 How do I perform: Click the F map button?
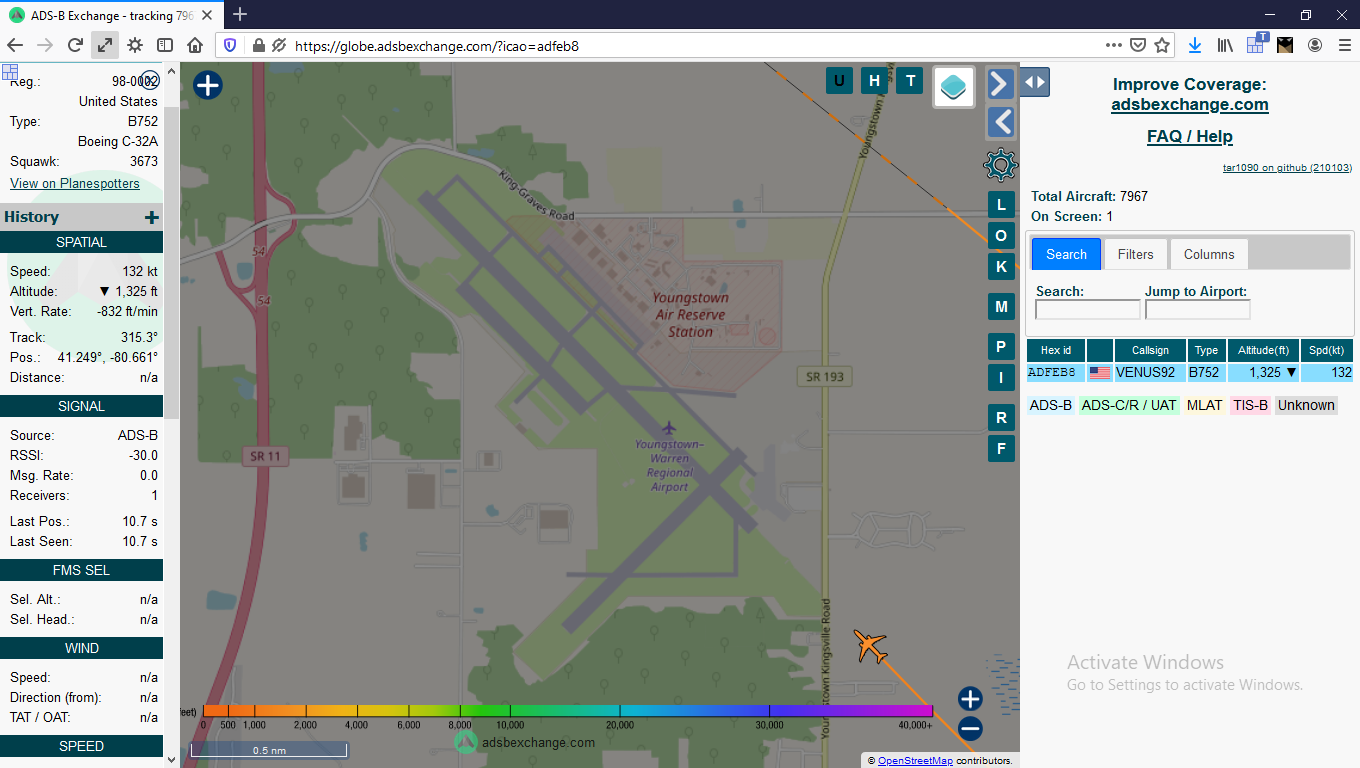(1001, 448)
